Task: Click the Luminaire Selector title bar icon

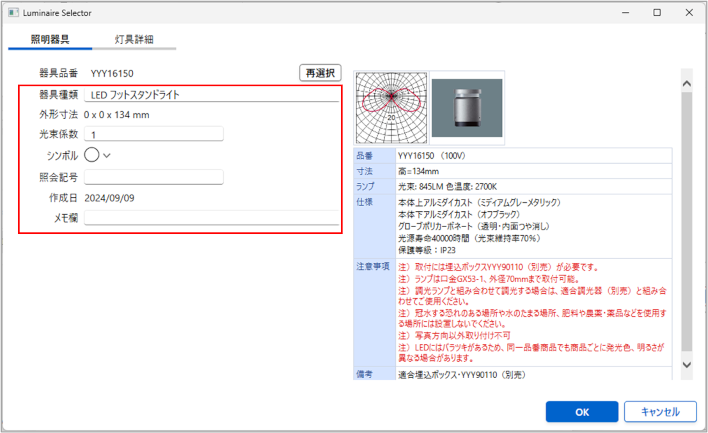Action: click(x=13, y=12)
